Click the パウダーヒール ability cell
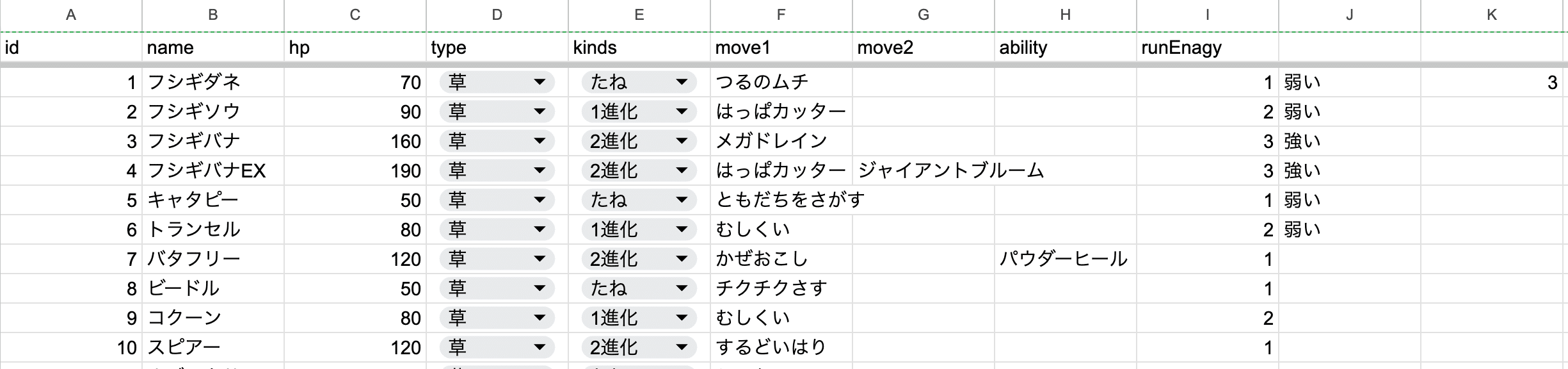The width and height of the screenshot is (1568, 369). [1066, 259]
